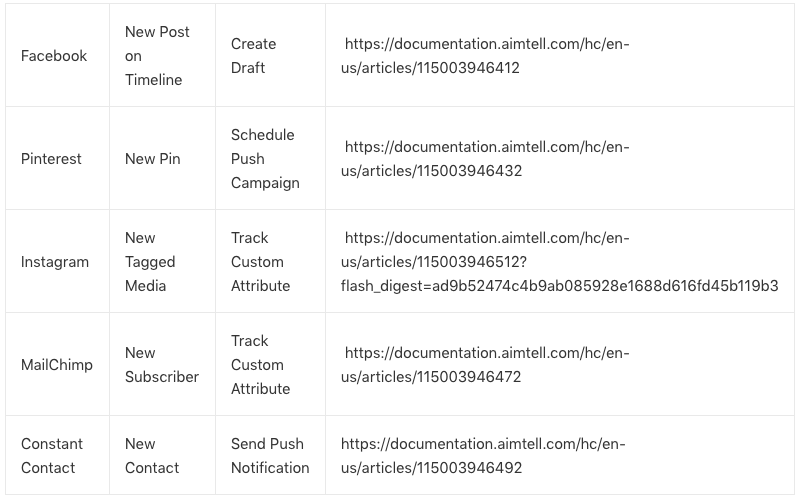Click the New Post on Timeline cell
799x500 pixels.
(x=157, y=56)
